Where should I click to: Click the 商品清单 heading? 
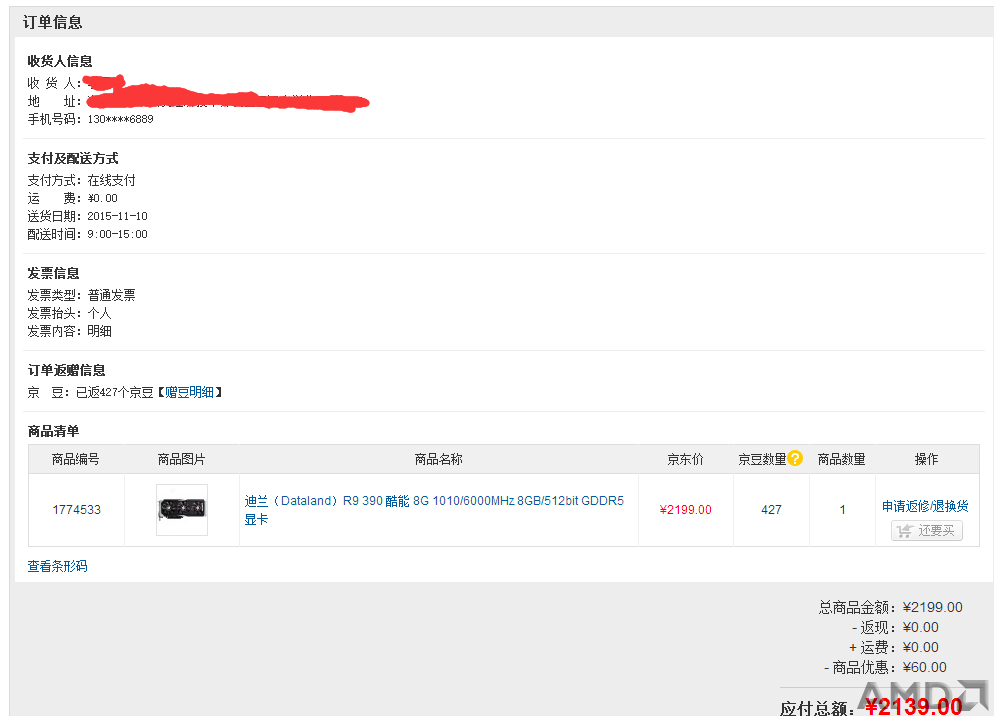[x=53, y=431]
